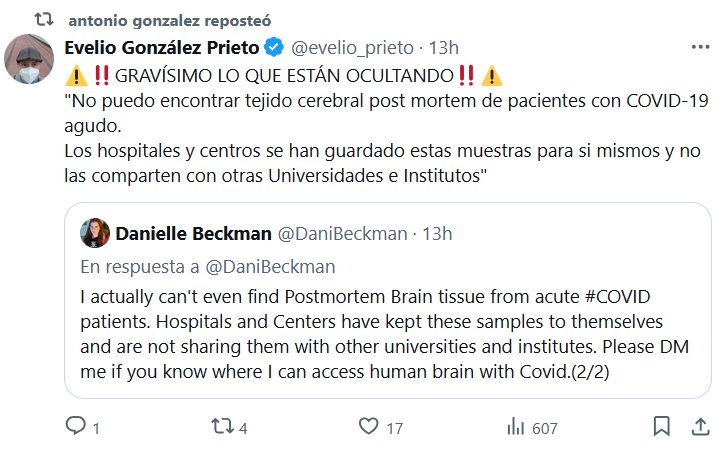View tweet analytics bar chart icon
Image resolution: width=726 pixels, height=454 pixels.
click(515, 427)
